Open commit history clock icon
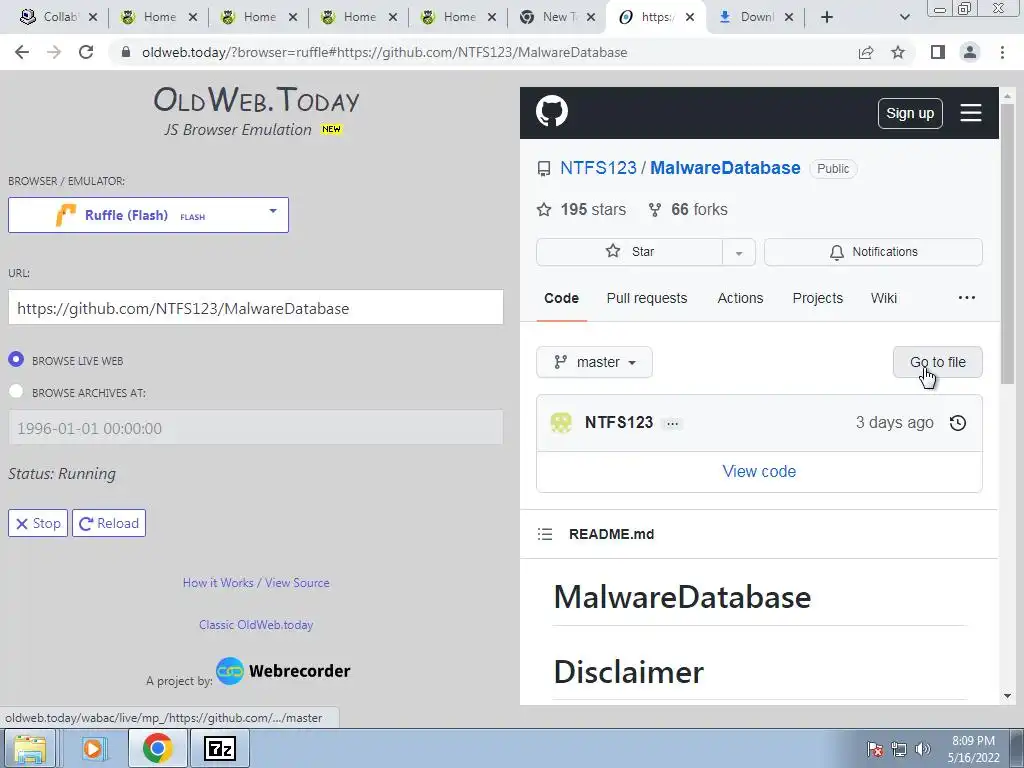Image resolution: width=1024 pixels, height=768 pixels. coord(957,423)
